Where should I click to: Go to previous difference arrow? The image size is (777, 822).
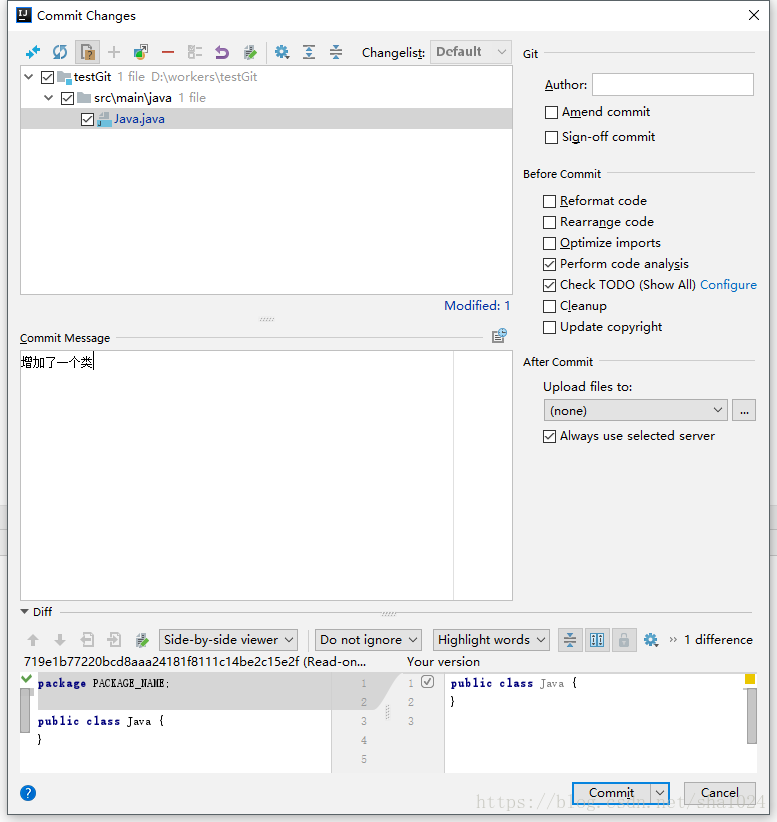tap(33, 640)
